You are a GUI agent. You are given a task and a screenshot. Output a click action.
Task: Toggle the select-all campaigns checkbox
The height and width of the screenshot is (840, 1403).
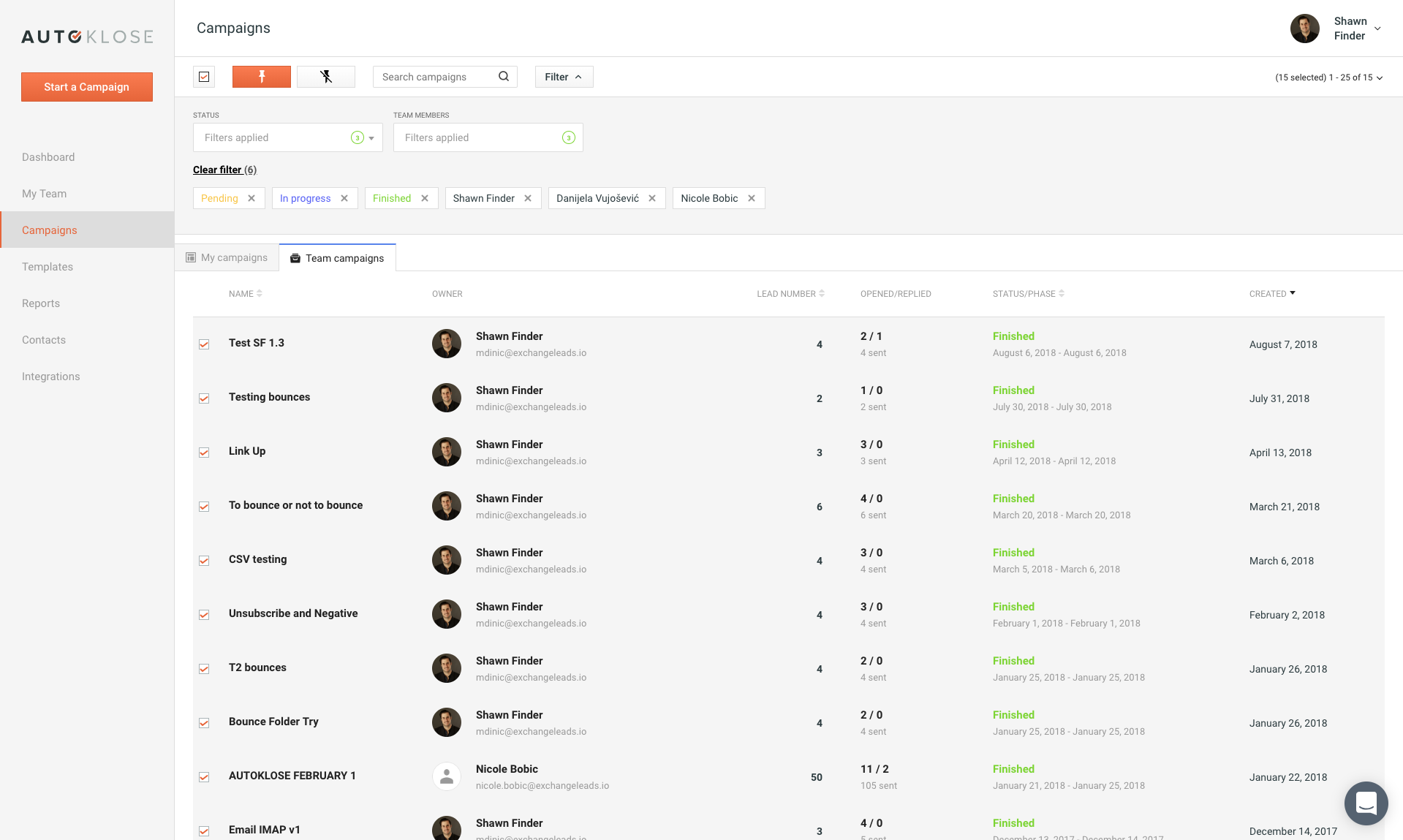tap(204, 77)
